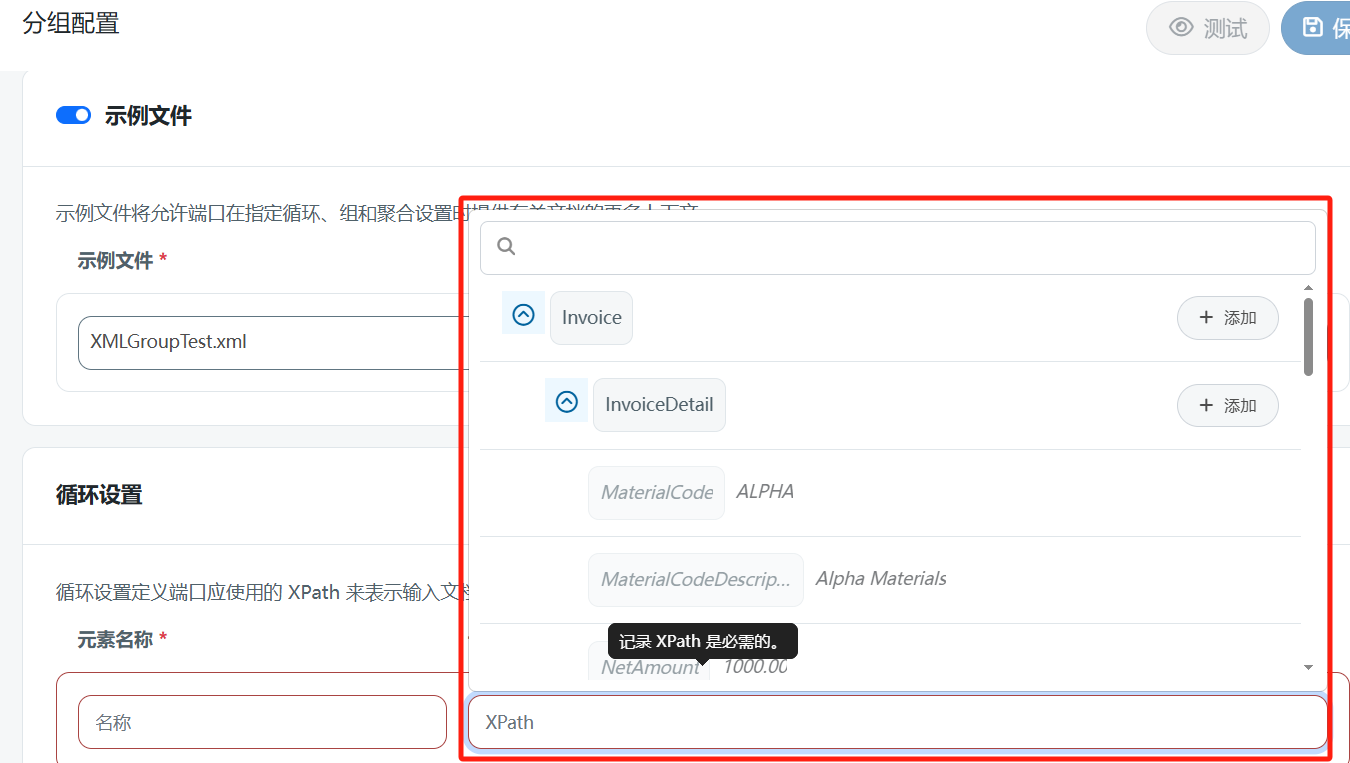1350x763 pixels.
Task: Click the save disk icon on 保存 button
Action: pos(1314,27)
